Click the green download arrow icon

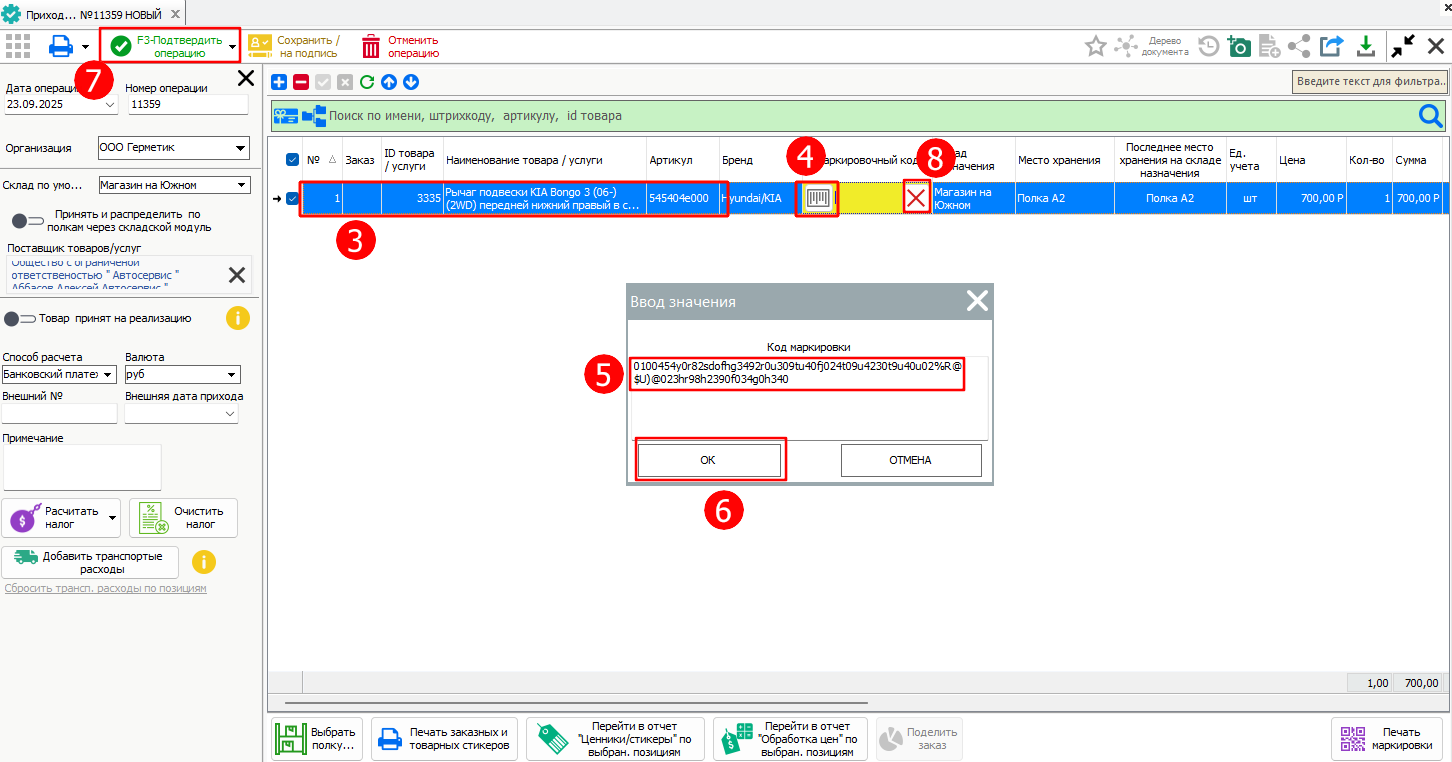point(1365,46)
